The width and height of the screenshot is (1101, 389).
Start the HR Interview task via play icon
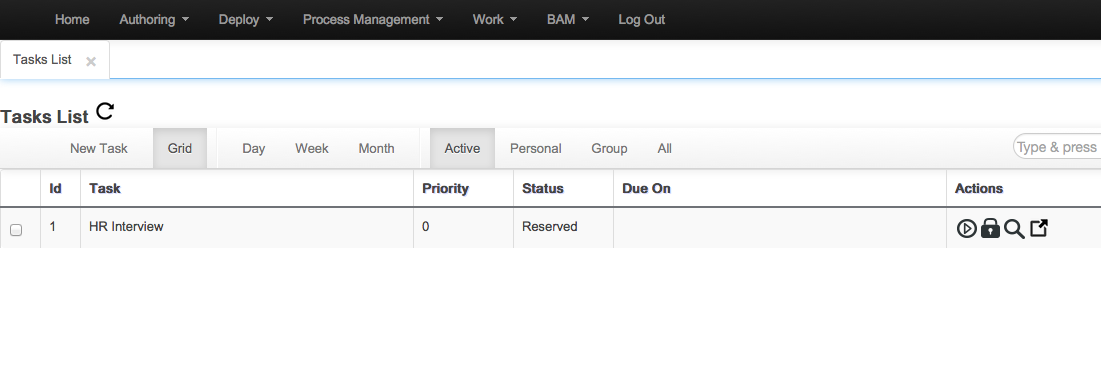point(967,228)
